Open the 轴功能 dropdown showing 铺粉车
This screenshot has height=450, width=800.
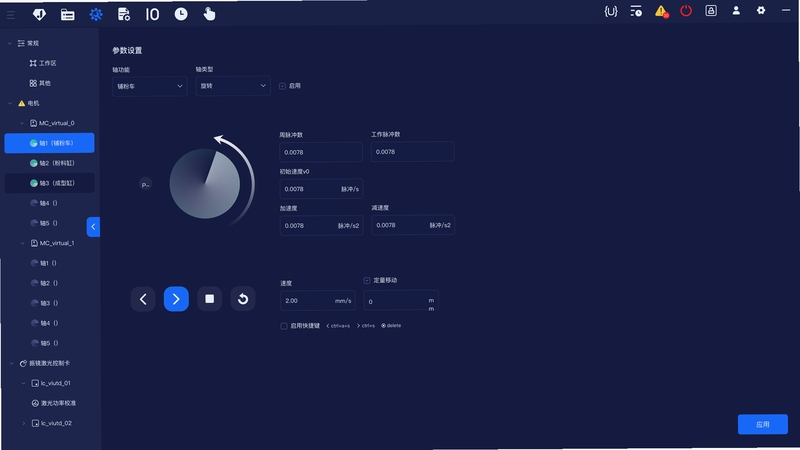pyautogui.click(x=149, y=86)
